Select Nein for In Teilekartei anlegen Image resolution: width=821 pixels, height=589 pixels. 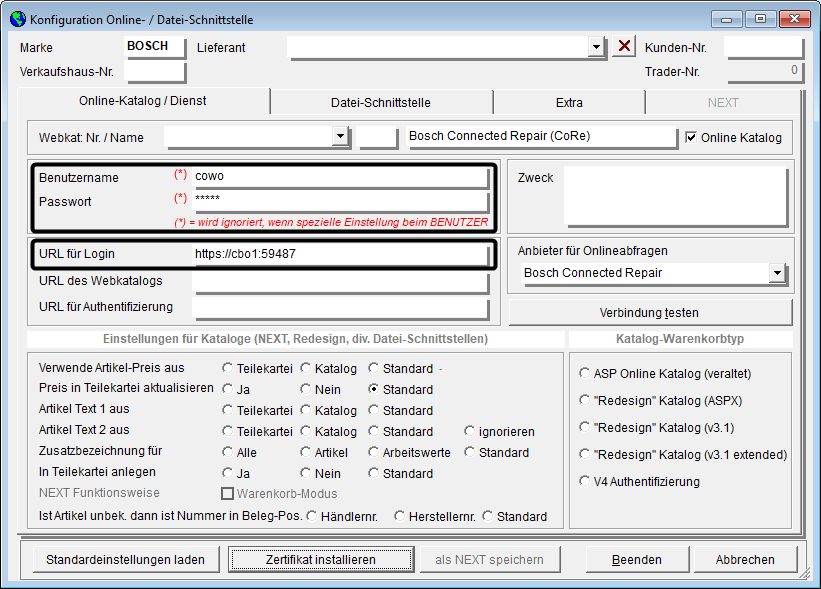click(x=305, y=473)
